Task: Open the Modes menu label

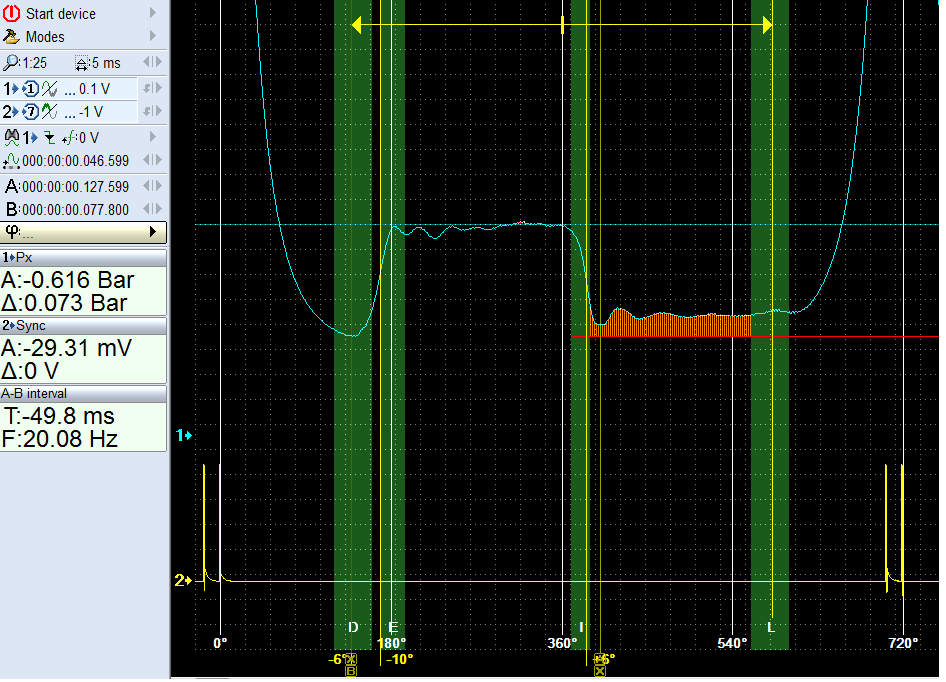Action: (45, 37)
